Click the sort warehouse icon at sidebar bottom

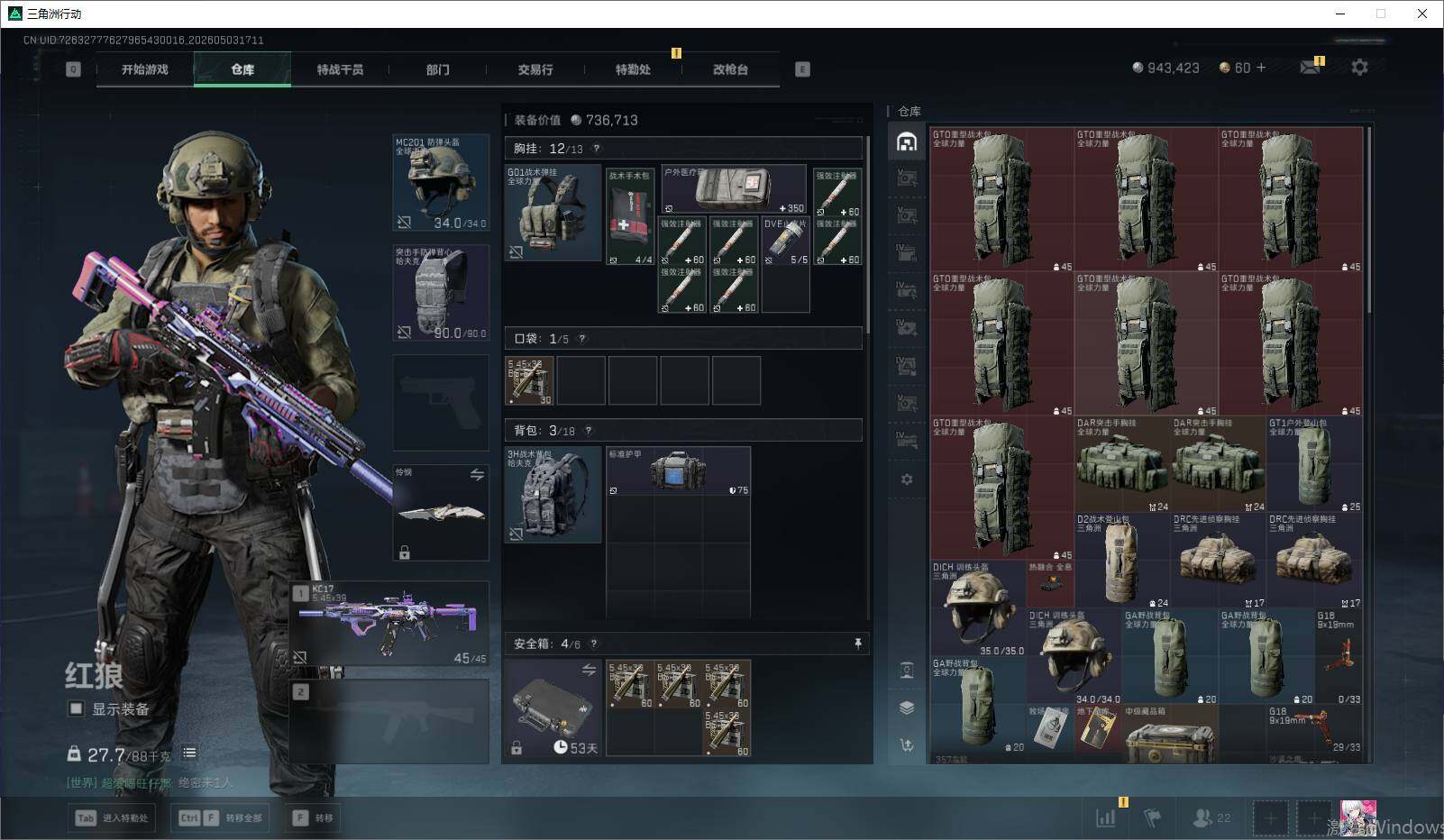pos(907,745)
